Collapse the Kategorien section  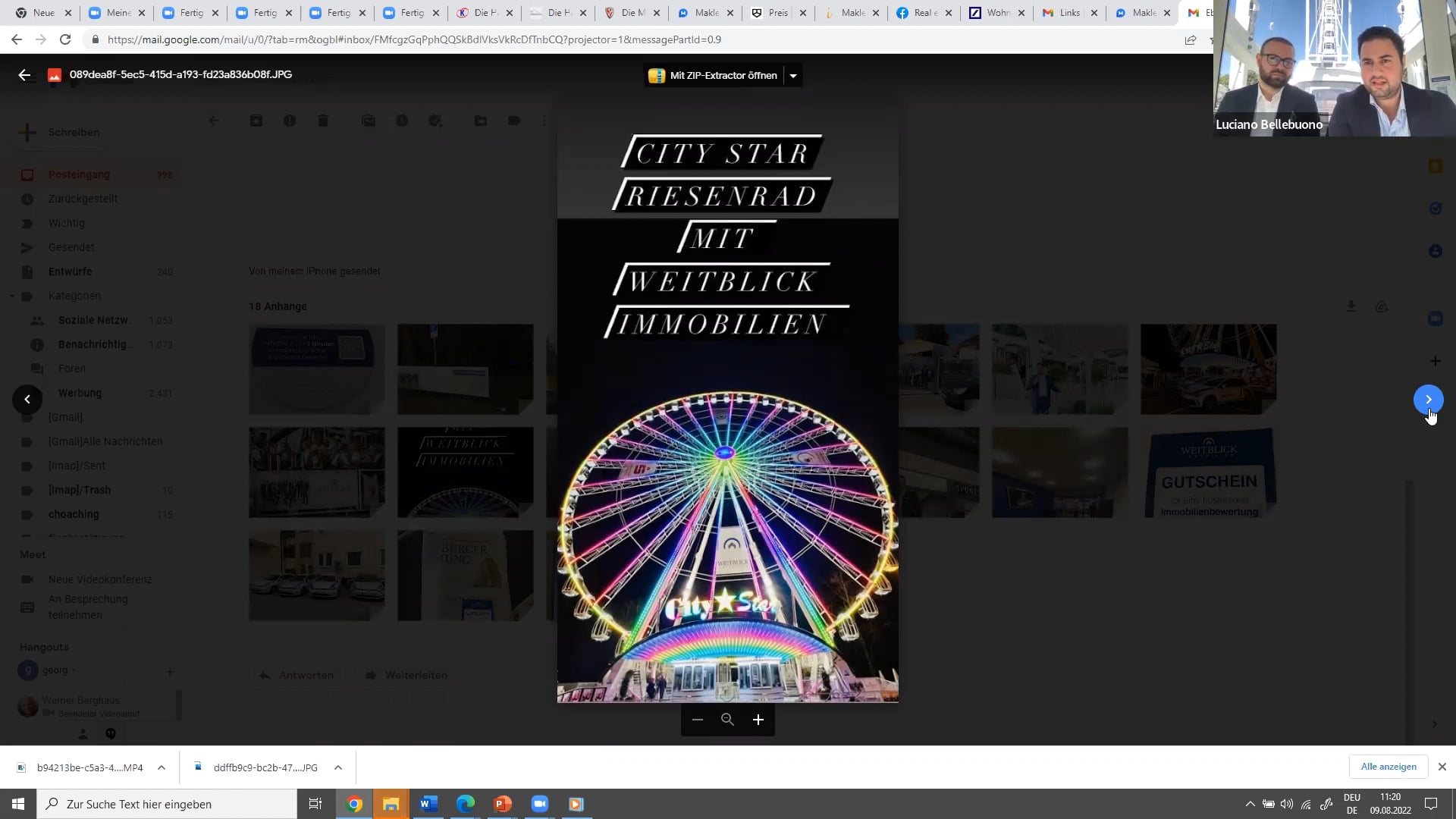click(x=12, y=296)
